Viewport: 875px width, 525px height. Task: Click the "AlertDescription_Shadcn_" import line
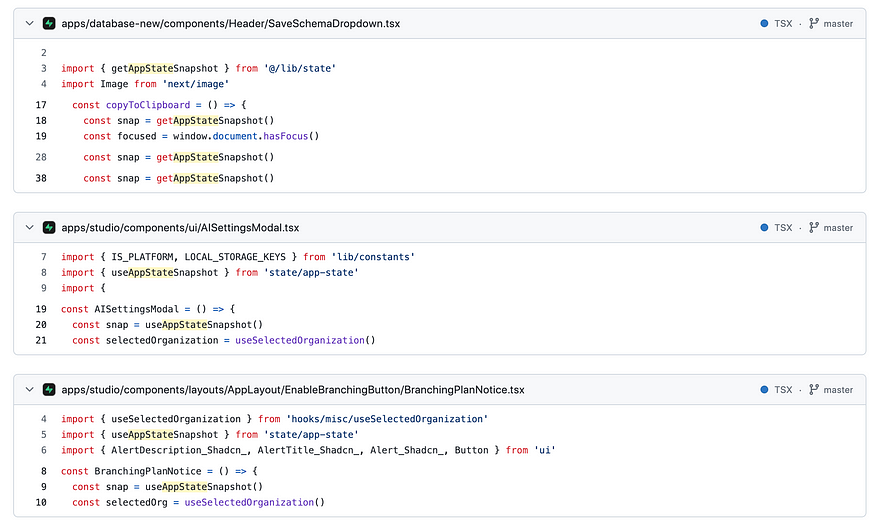click(308, 450)
